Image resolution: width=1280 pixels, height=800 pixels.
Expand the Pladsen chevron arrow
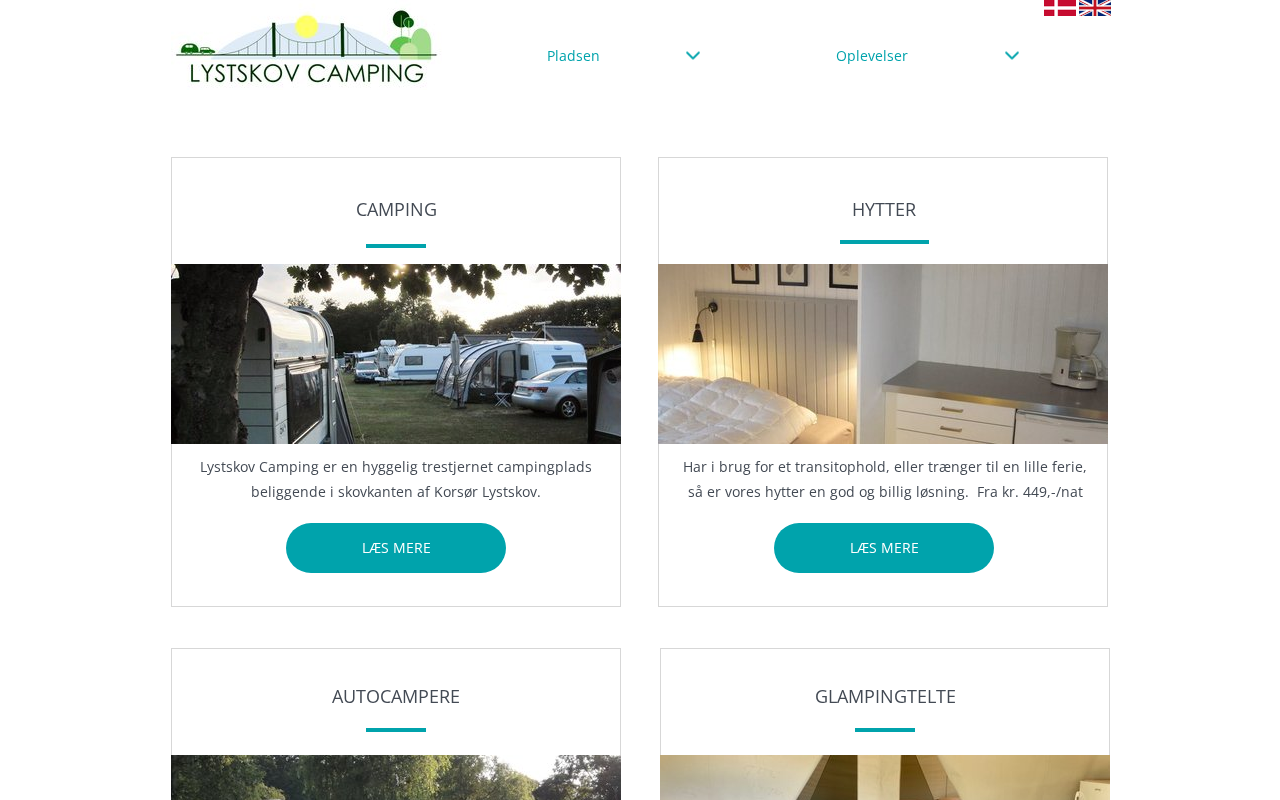tap(693, 56)
